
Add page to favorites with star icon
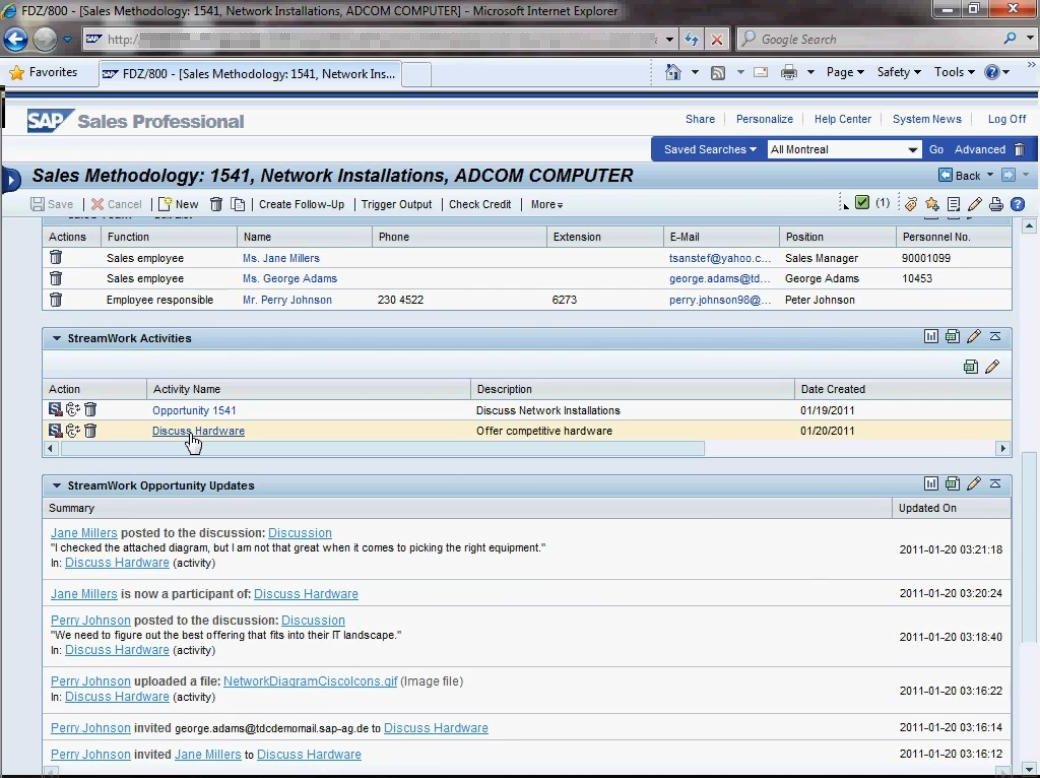tap(932, 204)
